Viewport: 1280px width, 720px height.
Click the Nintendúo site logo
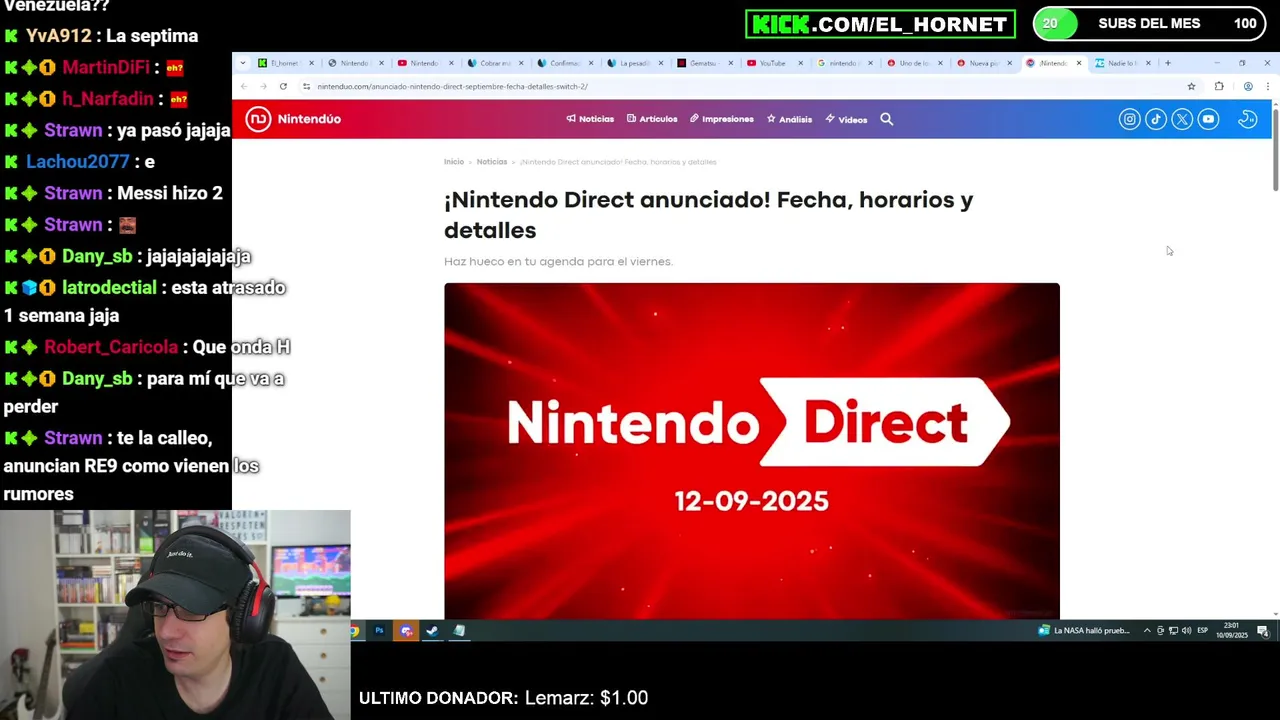(x=294, y=119)
